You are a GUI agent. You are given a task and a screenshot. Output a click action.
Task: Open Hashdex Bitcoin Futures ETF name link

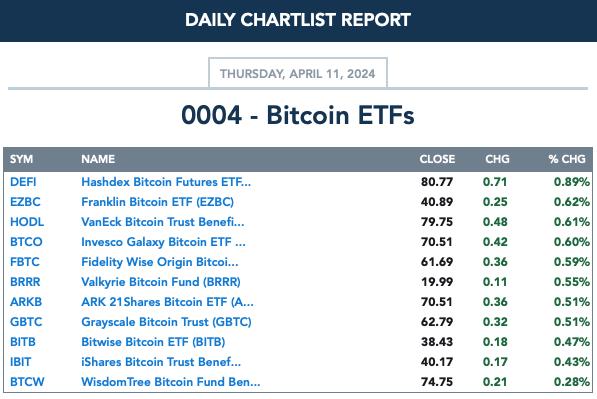pyautogui.click(x=166, y=182)
